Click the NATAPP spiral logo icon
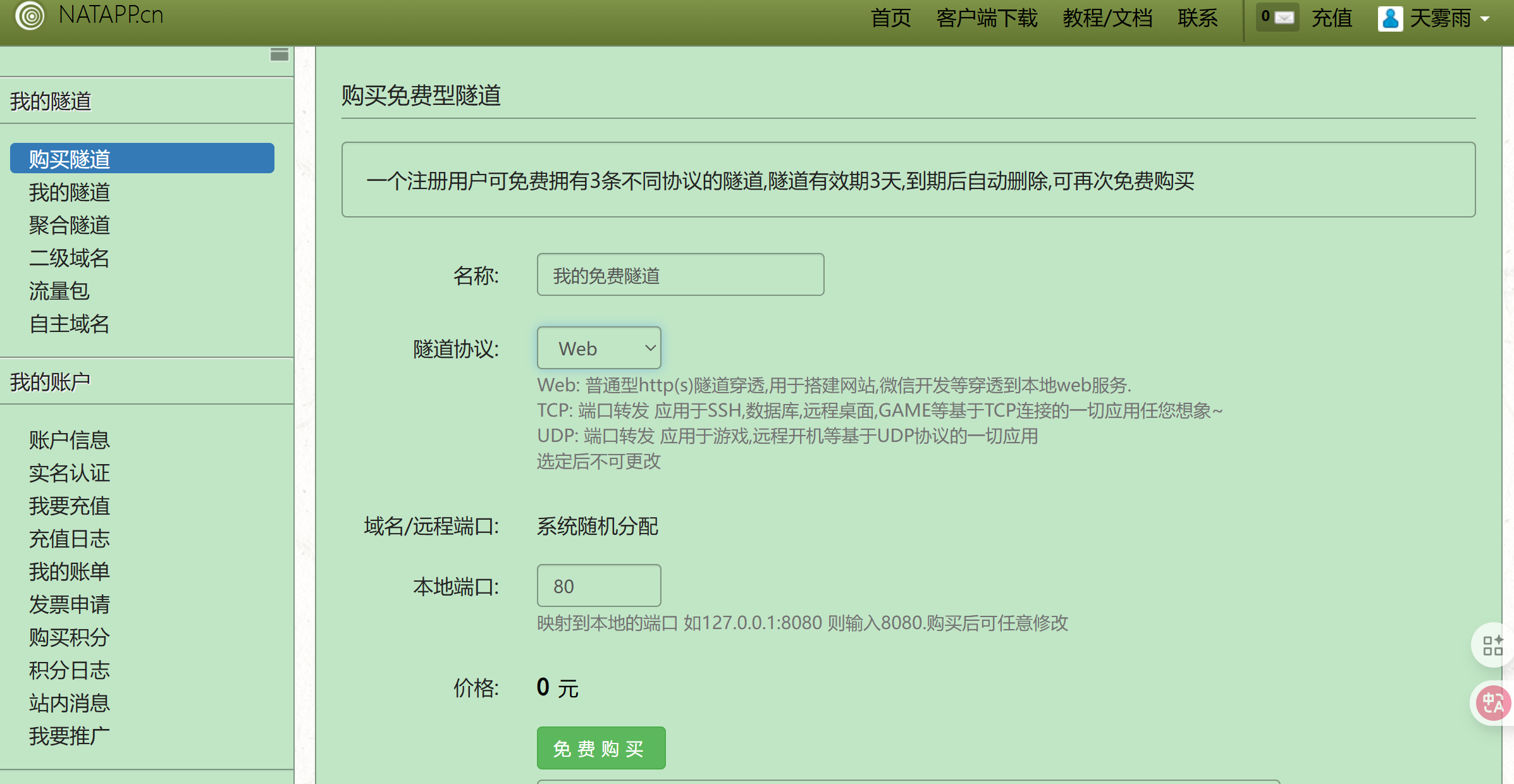This screenshot has height=784, width=1514. (x=30, y=15)
